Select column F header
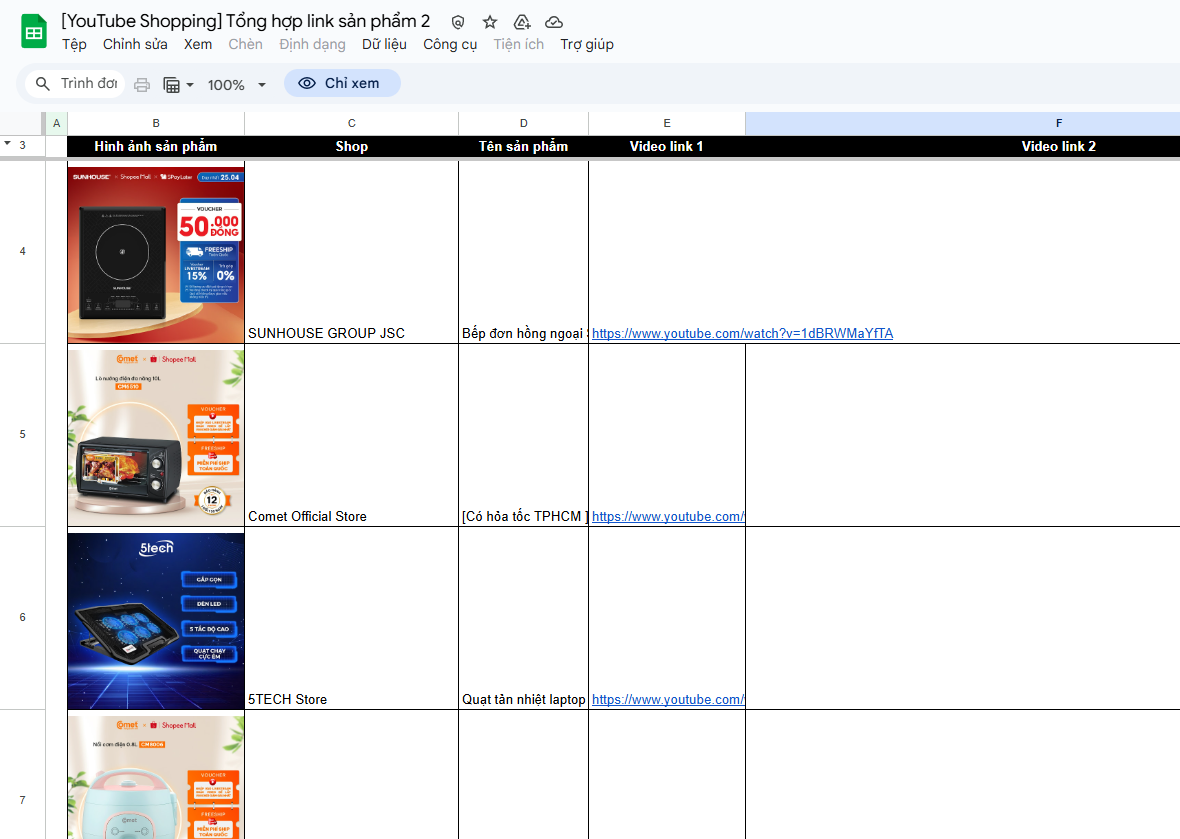 tap(1058, 123)
